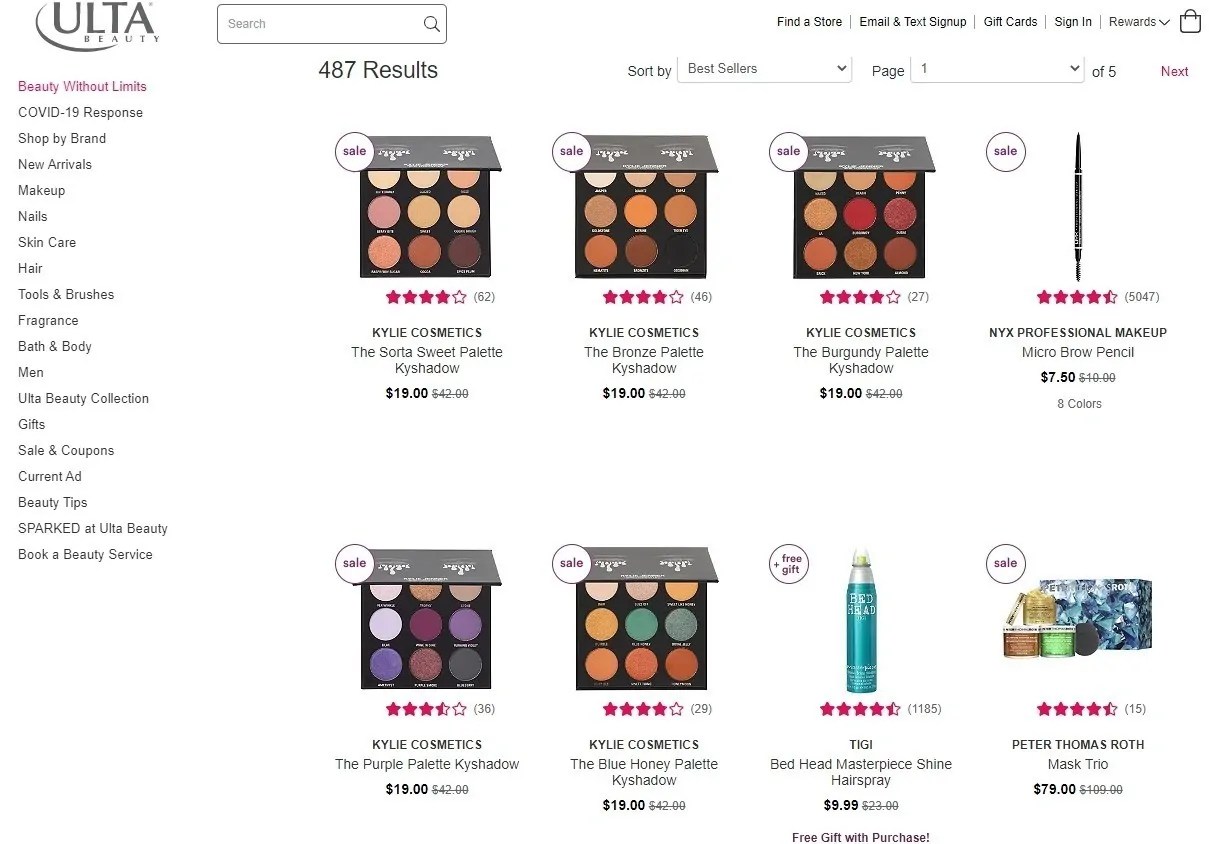The image size is (1209, 844).
Task: Open Makeup in the sidebar menu
Action: click(41, 190)
